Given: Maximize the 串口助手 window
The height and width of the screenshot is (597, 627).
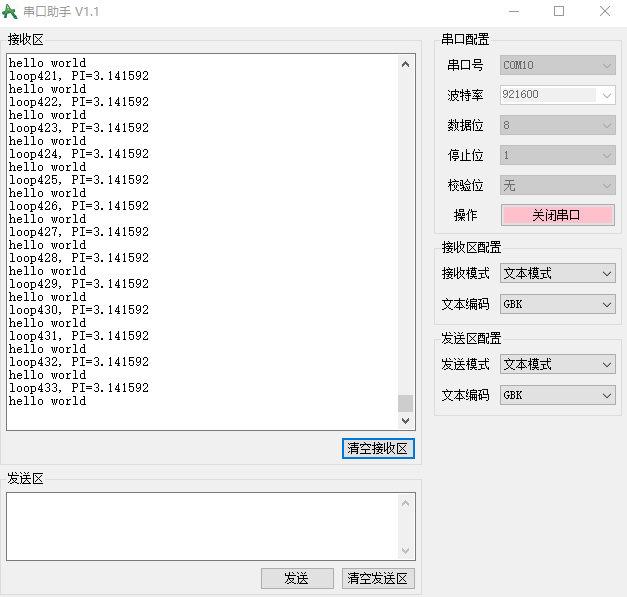Looking at the screenshot, I should [x=559, y=12].
